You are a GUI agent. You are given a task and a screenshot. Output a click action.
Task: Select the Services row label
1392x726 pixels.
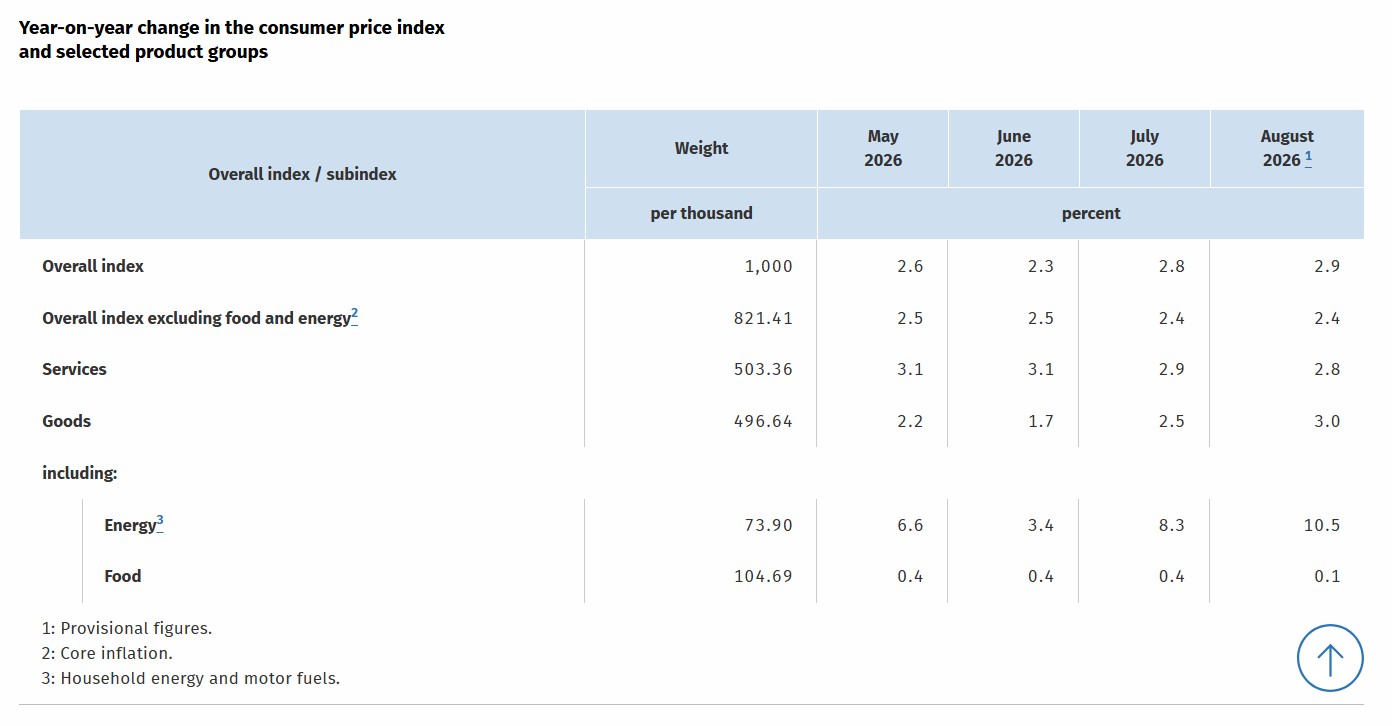point(74,369)
